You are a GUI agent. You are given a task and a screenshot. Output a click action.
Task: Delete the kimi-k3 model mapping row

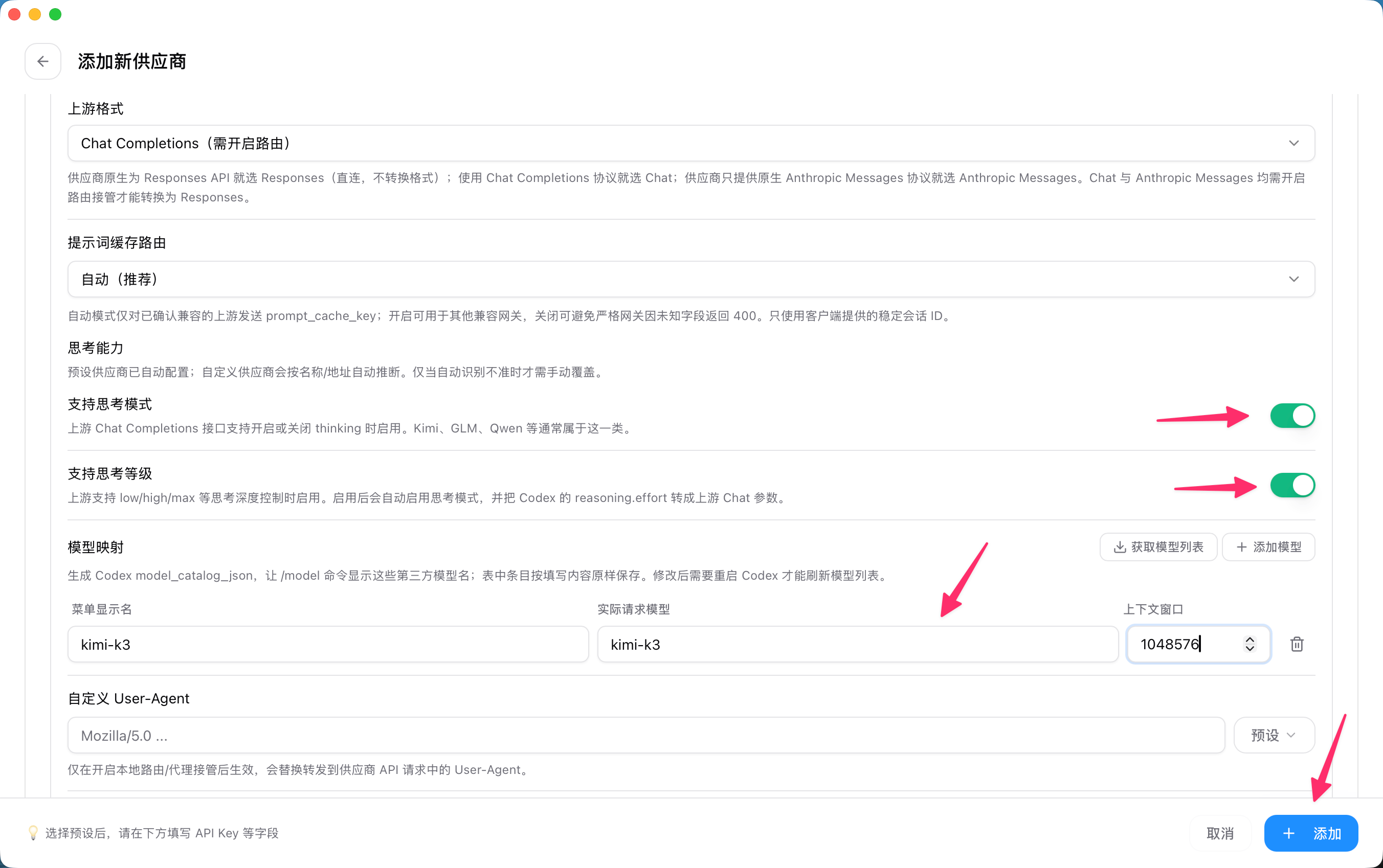tap(1297, 644)
